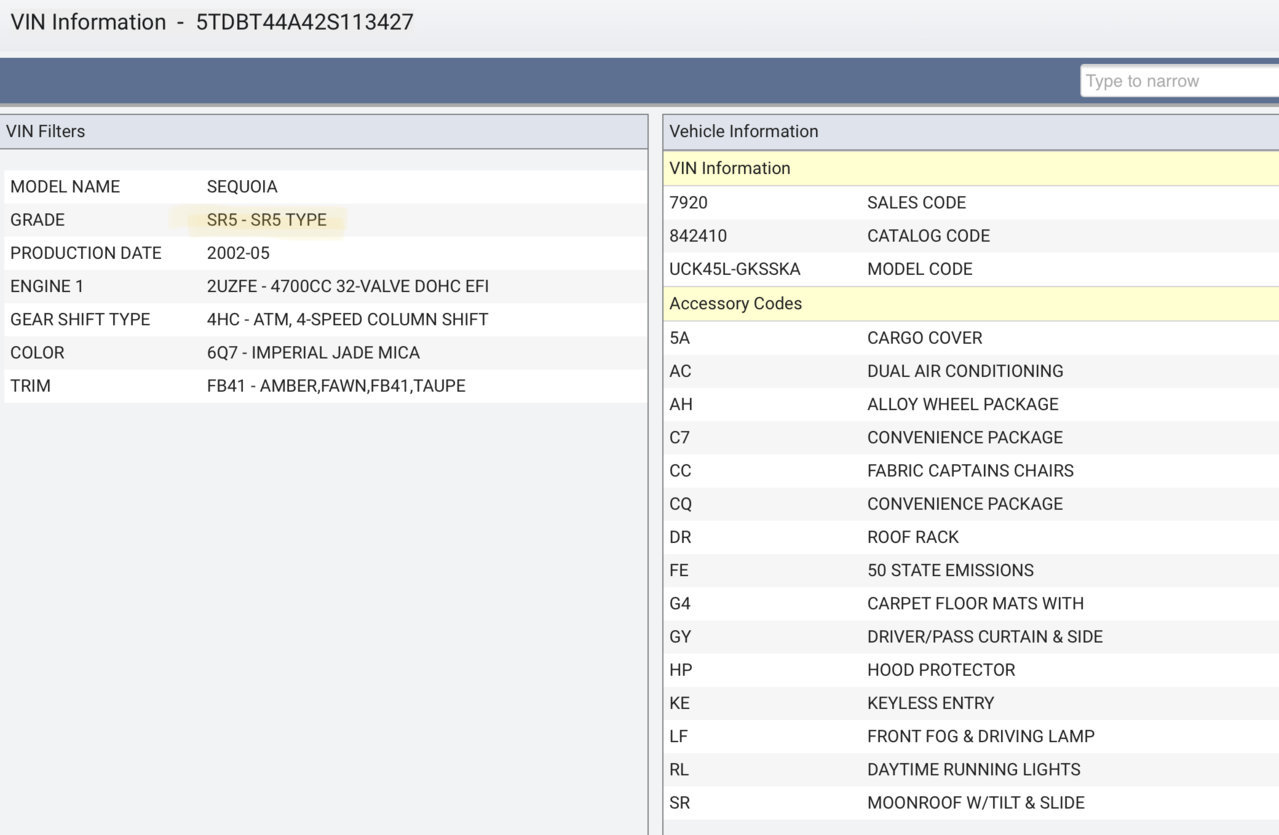Click the SALES CODE description

coord(916,202)
